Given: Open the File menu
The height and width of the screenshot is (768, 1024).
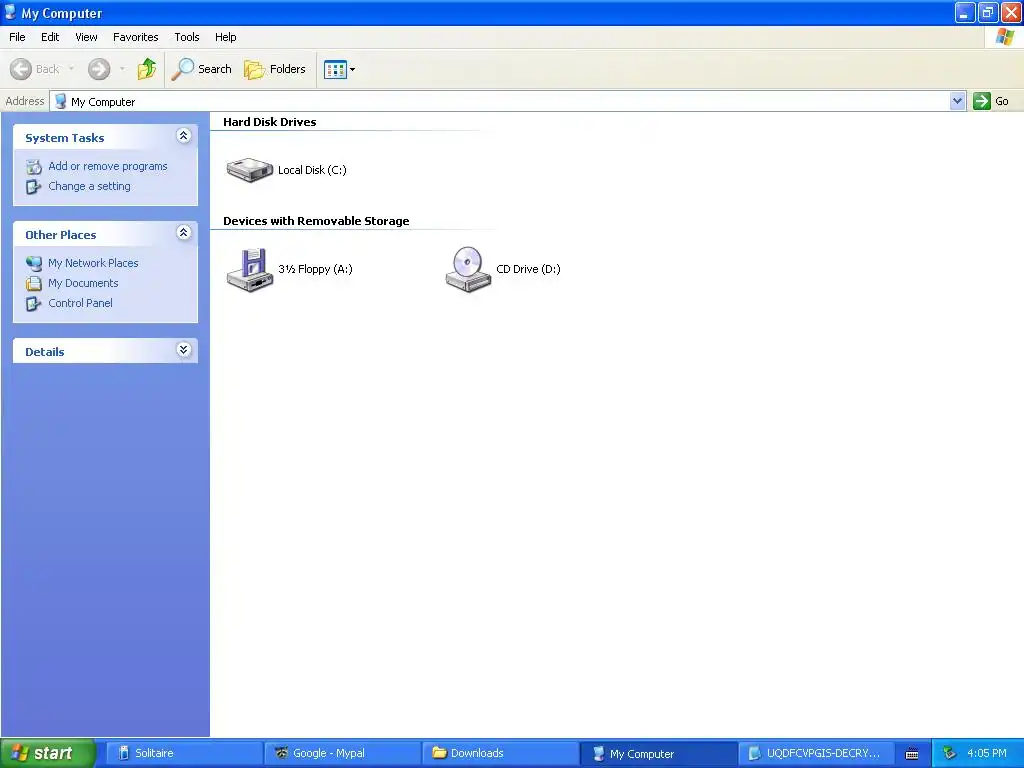Looking at the screenshot, I should pyautogui.click(x=18, y=37).
